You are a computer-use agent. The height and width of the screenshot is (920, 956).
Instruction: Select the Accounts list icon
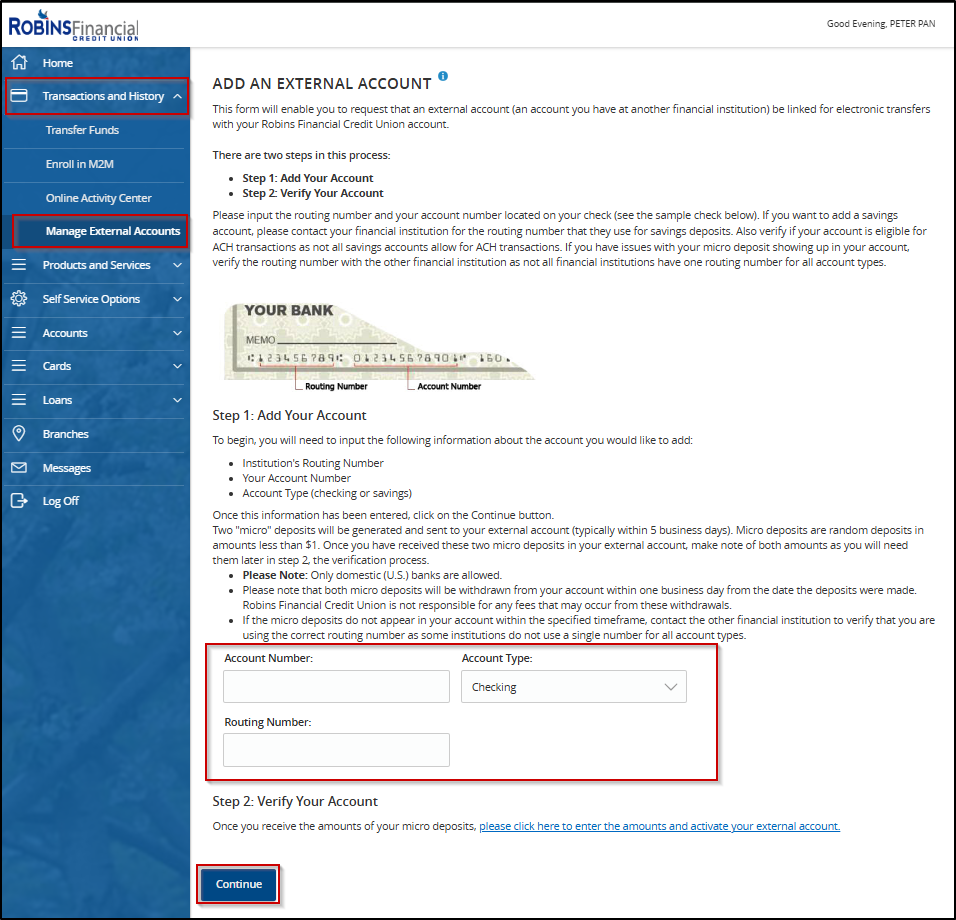pyautogui.click(x=18, y=332)
